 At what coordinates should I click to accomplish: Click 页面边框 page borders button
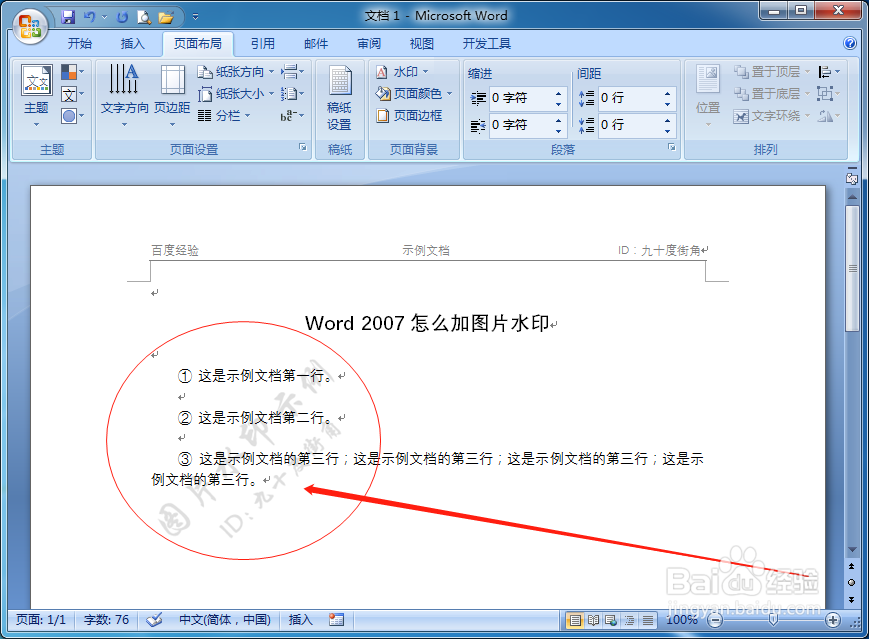point(410,116)
